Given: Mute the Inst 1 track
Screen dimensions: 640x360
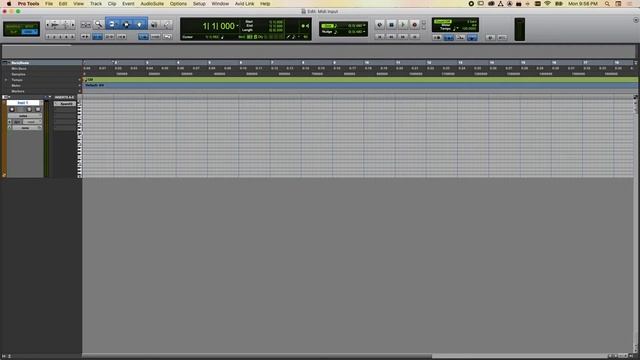Looking at the screenshot, I should [x=38, y=109].
